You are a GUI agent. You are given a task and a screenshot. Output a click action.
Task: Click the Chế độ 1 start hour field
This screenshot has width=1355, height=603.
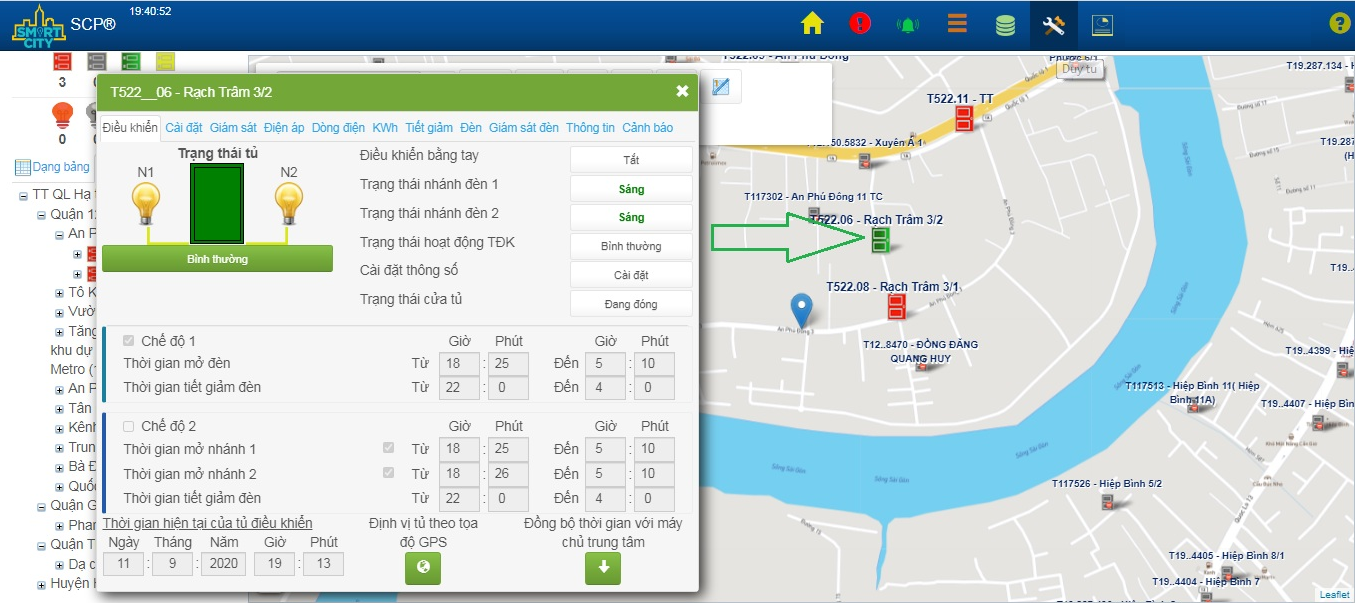459,364
